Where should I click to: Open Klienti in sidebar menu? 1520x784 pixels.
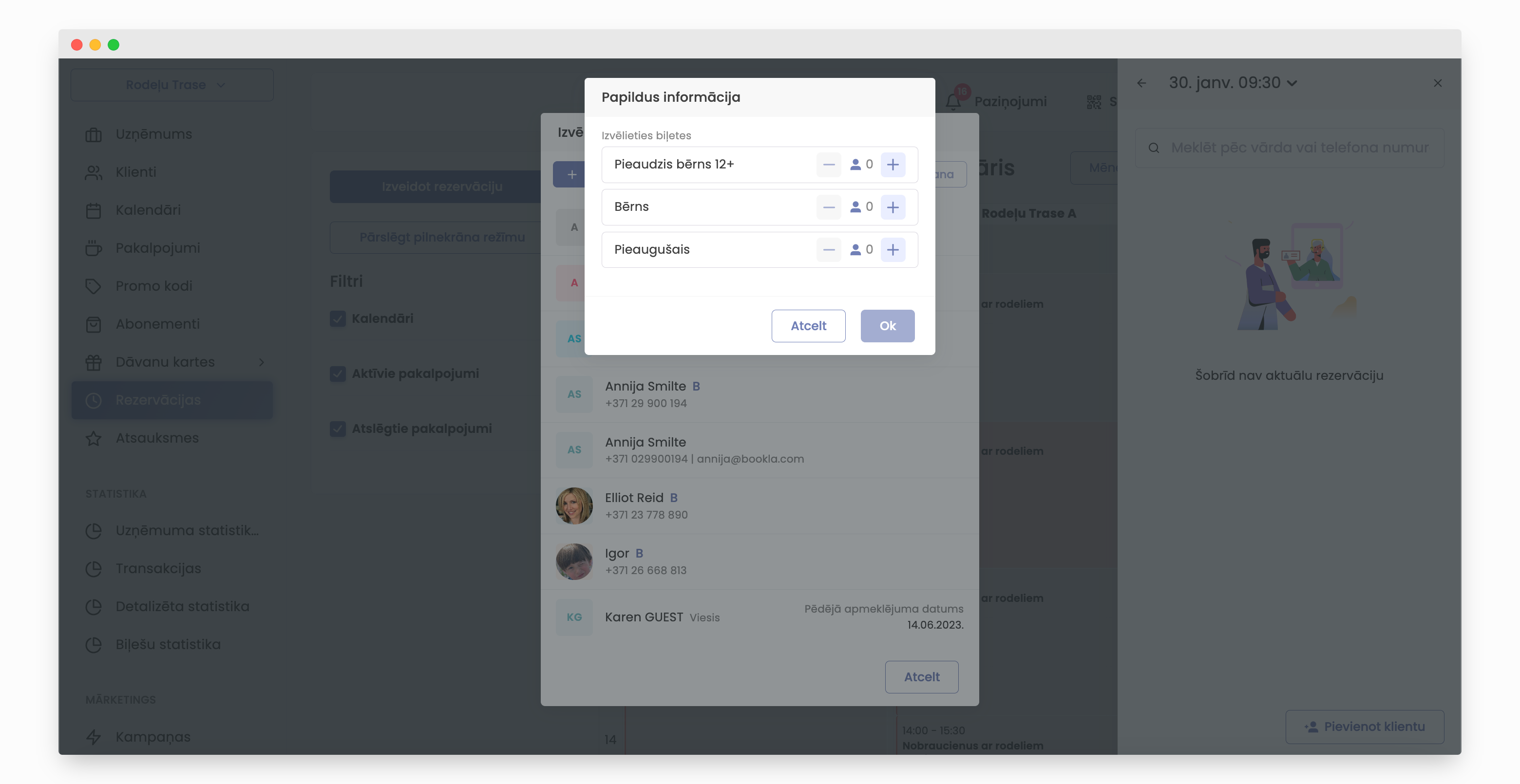pyautogui.click(x=136, y=172)
